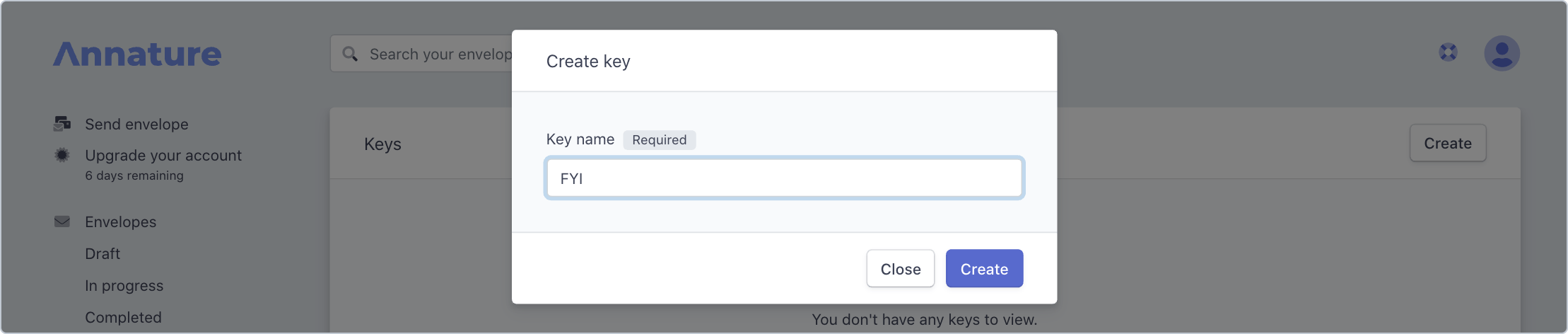Click the Envelopes mail icon
This screenshot has height=334, width=1568.
[x=62, y=221]
